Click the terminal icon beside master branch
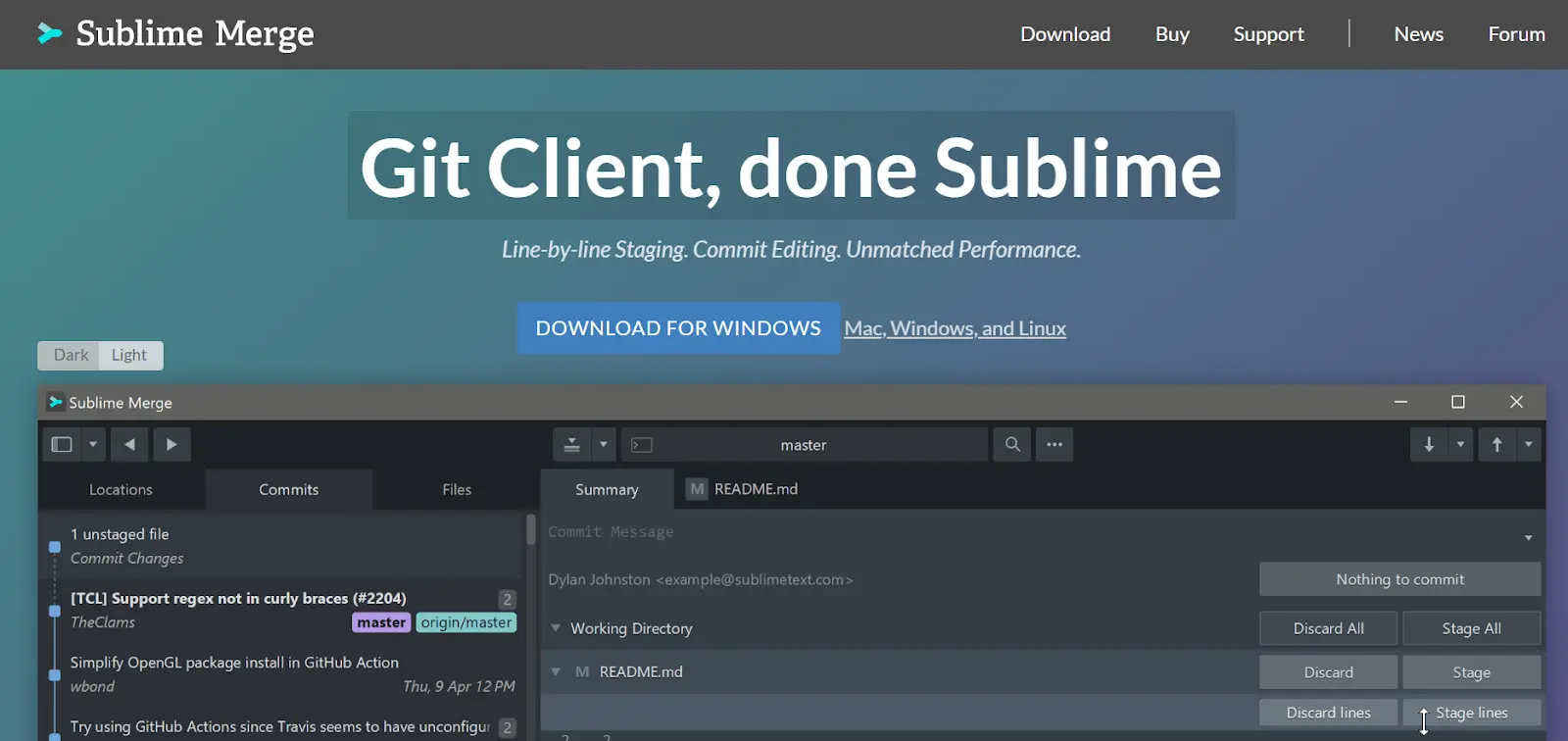This screenshot has width=1568, height=741. tap(642, 445)
